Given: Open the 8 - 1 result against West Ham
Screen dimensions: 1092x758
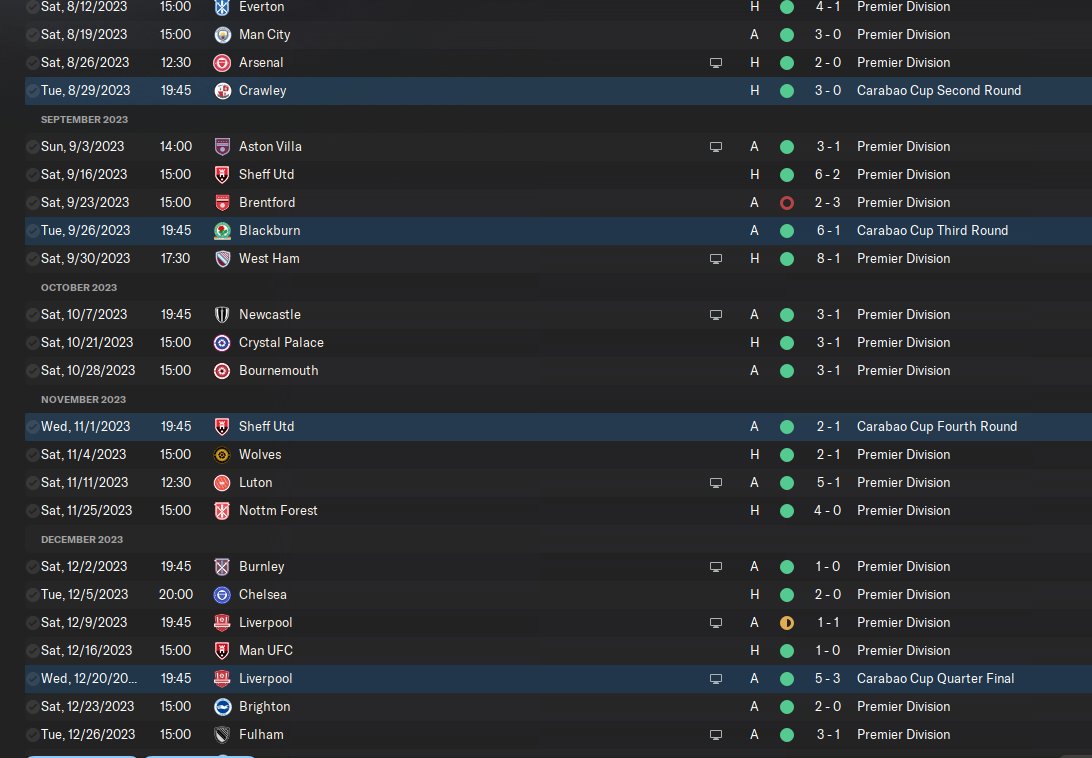Looking at the screenshot, I should click(827, 259).
